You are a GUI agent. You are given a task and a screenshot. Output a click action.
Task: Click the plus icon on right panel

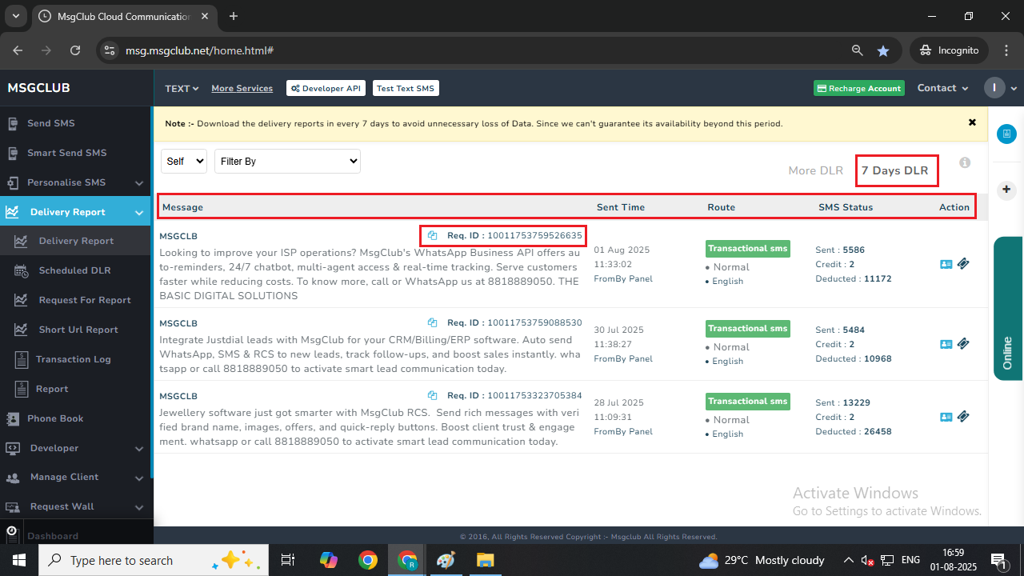1006,189
